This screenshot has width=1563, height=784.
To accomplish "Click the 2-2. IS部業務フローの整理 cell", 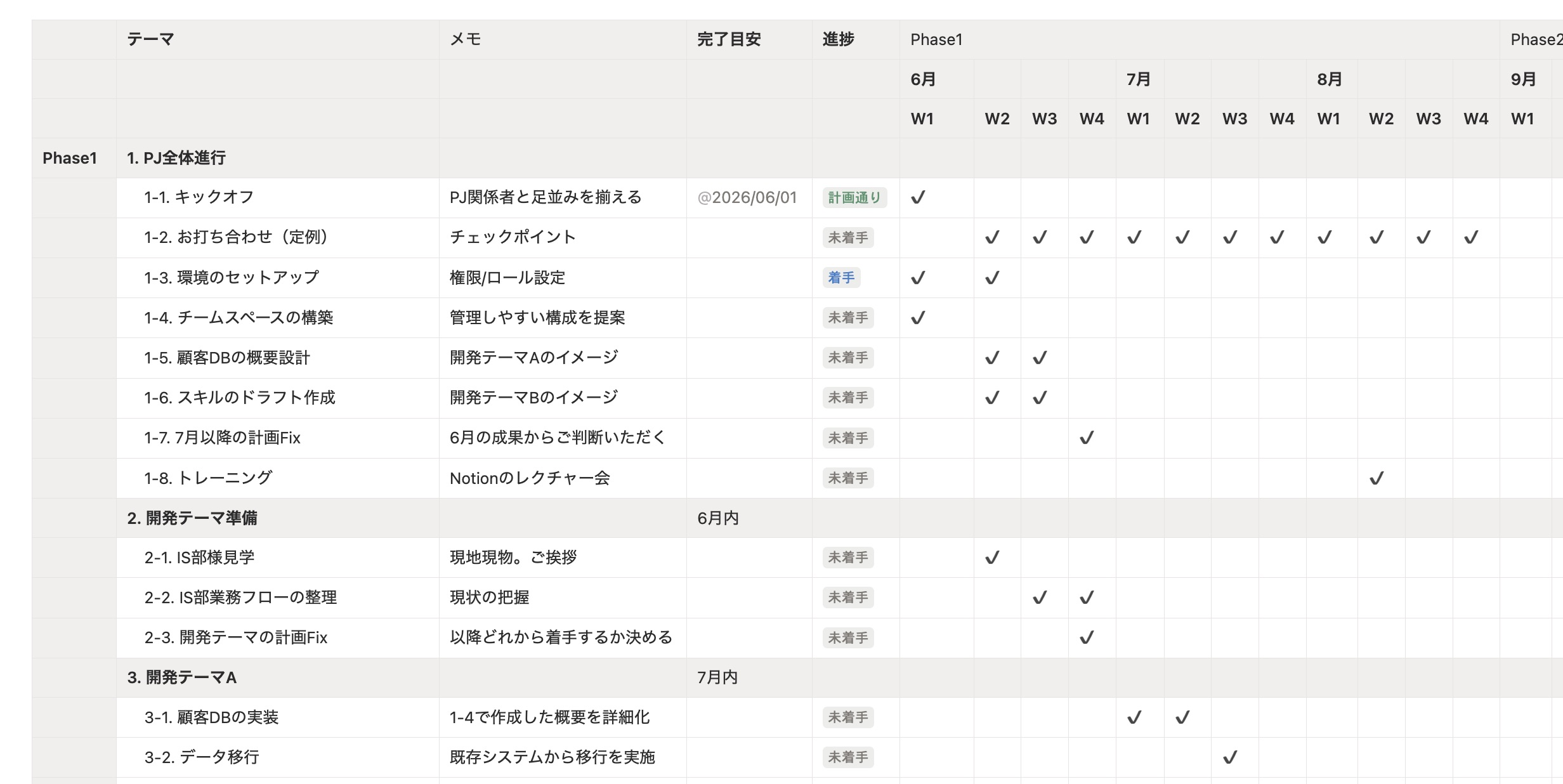I will click(x=277, y=598).
